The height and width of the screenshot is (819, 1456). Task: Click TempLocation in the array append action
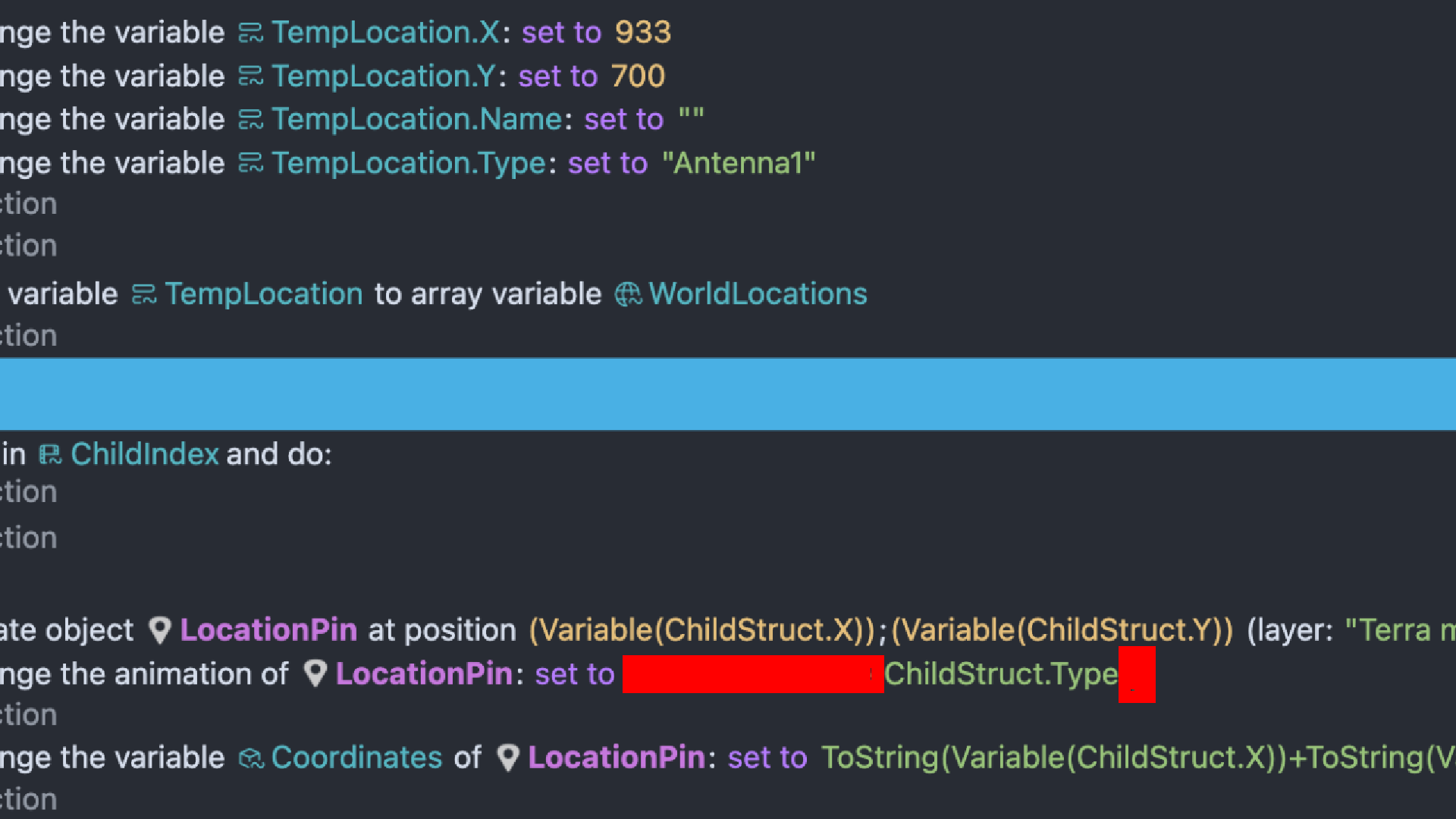point(263,294)
